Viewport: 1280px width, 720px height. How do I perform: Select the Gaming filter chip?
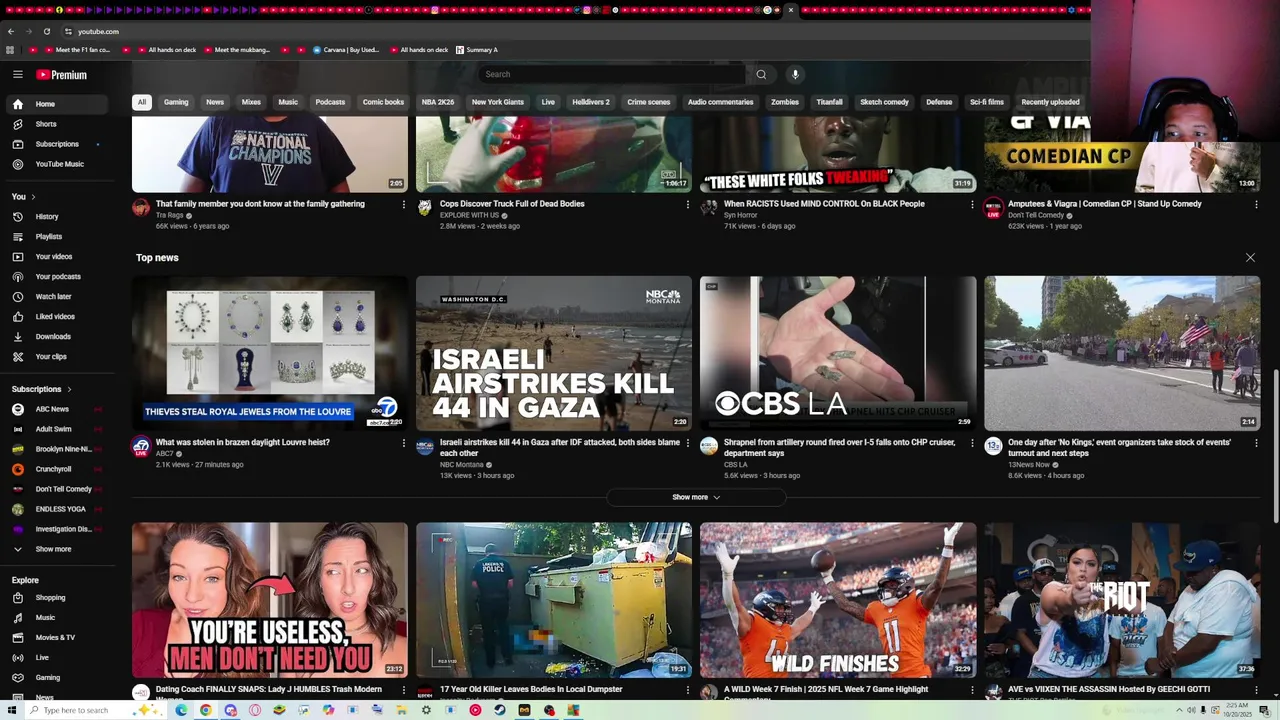[176, 102]
